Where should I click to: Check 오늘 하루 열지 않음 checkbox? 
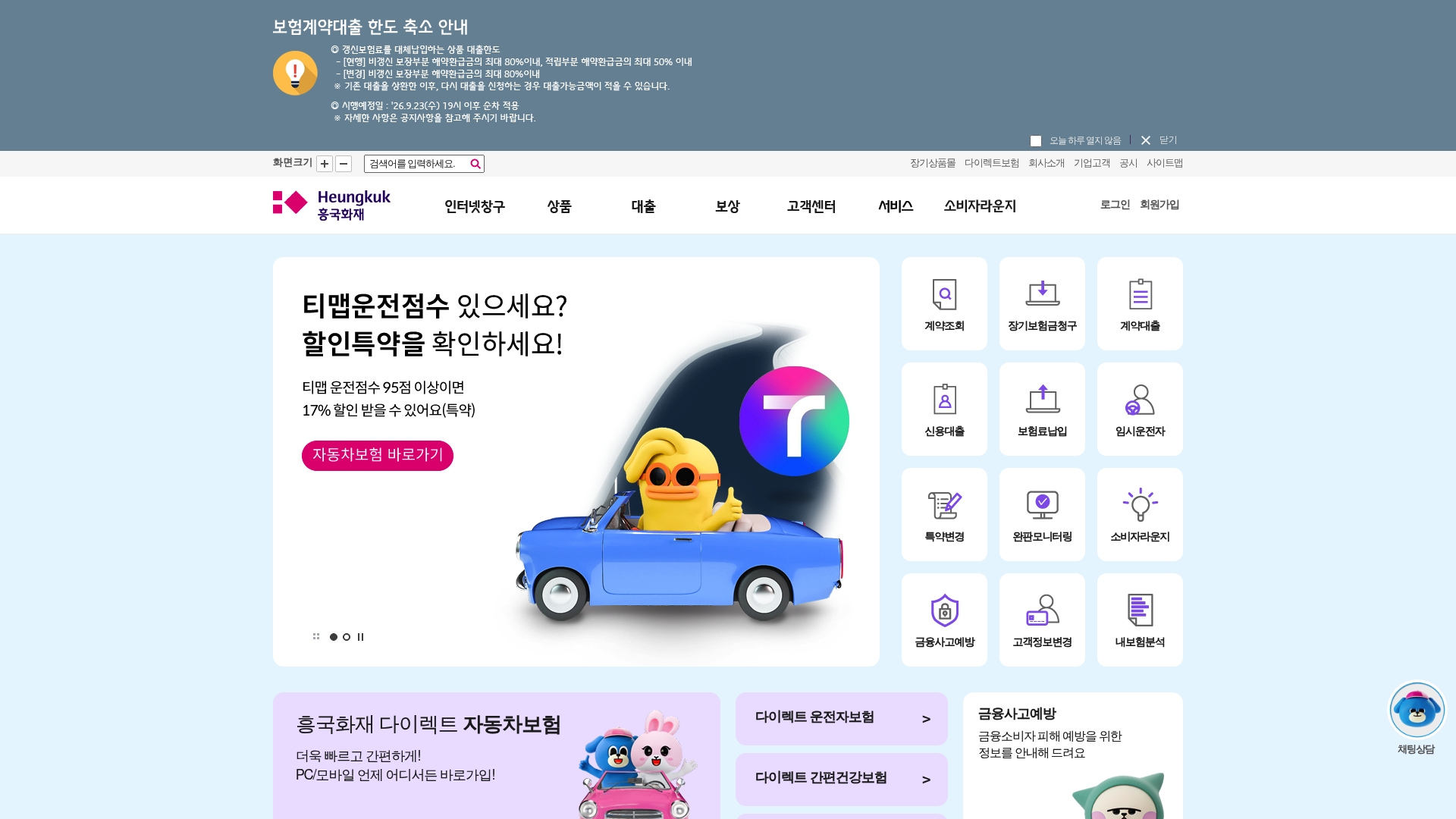[1036, 141]
